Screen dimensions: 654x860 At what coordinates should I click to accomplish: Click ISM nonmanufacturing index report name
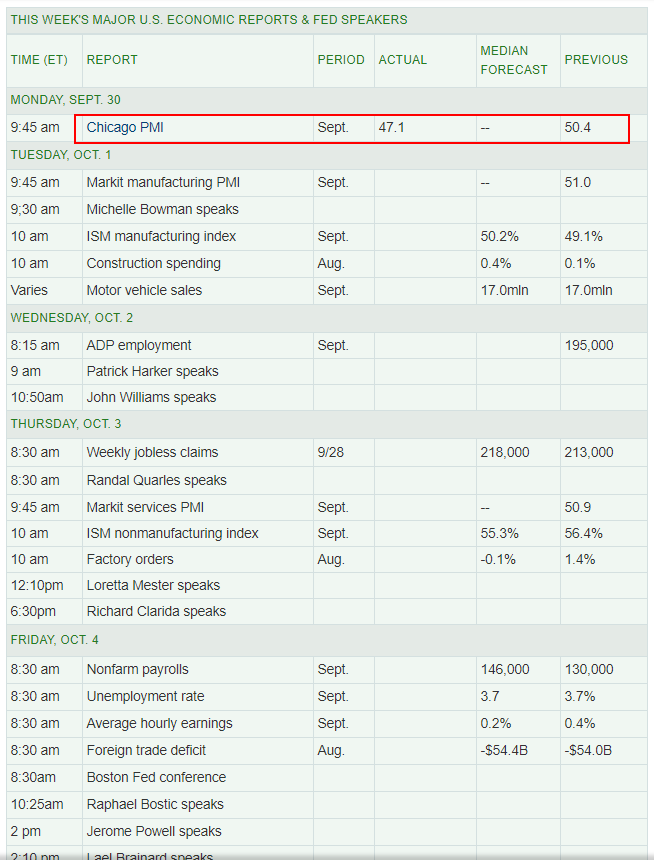click(x=172, y=534)
